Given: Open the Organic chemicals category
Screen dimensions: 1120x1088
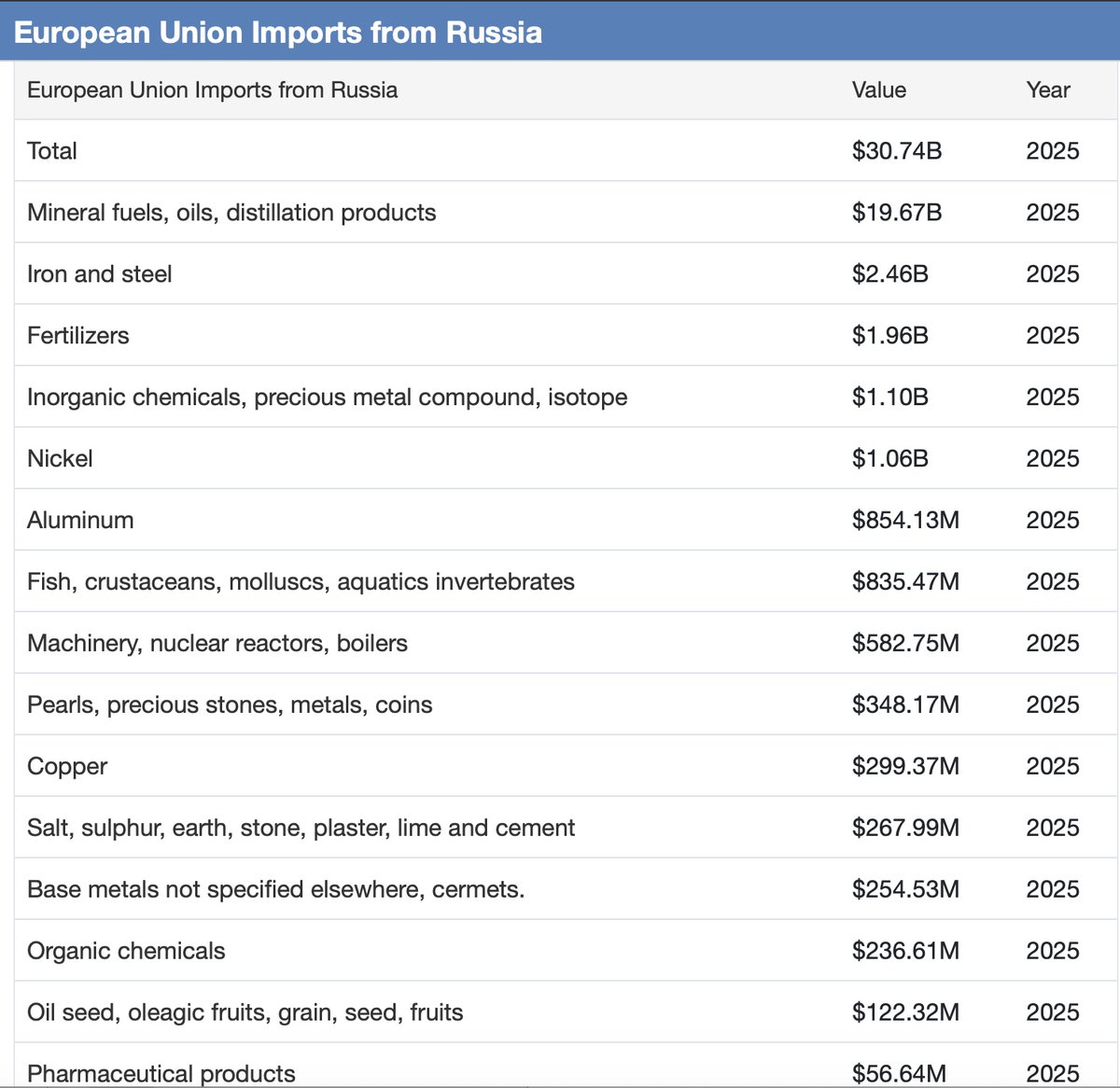Looking at the screenshot, I should 126,952.
